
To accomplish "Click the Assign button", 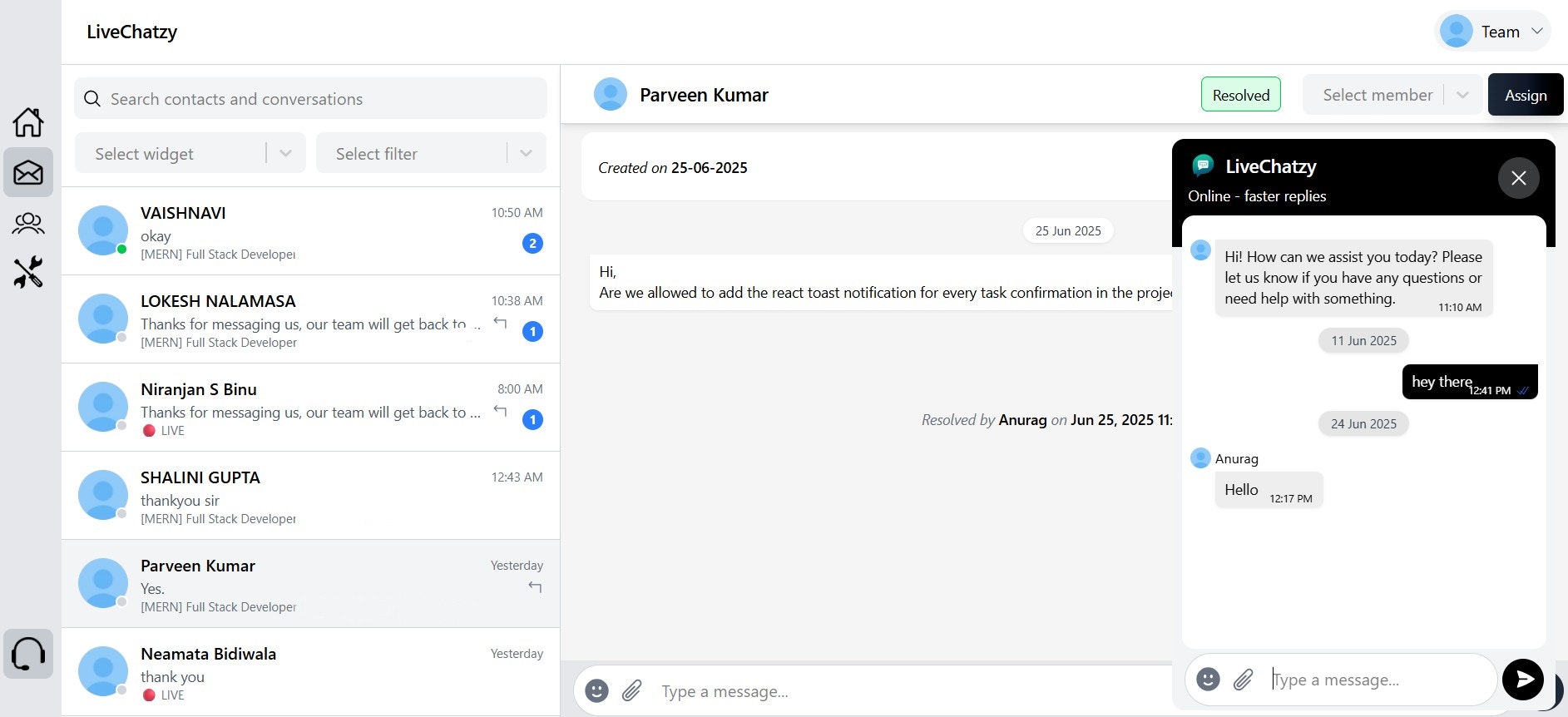I will pos(1526,95).
